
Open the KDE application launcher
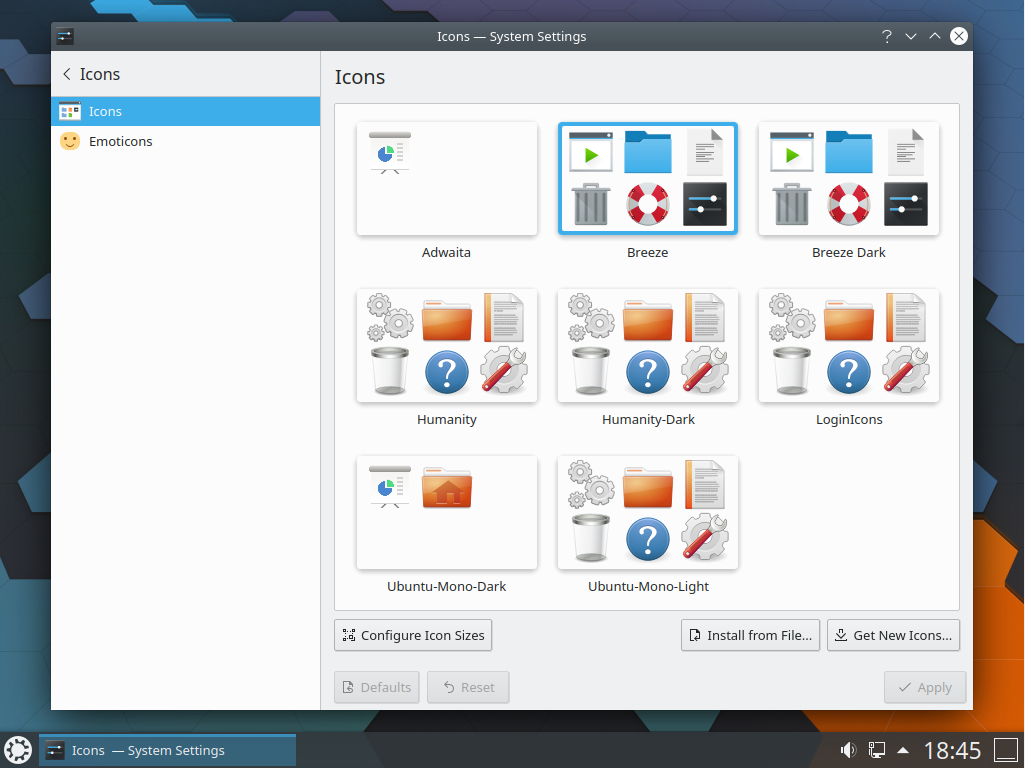coord(18,750)
